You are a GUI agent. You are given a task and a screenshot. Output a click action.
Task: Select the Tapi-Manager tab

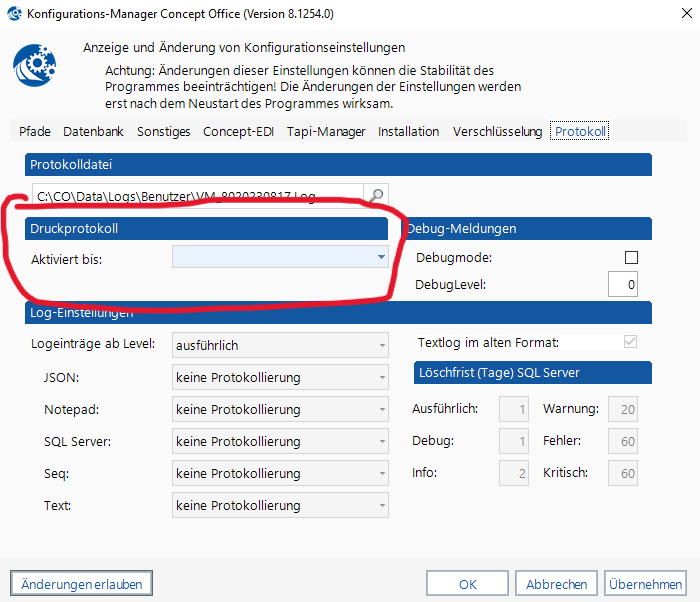[326, 132]
